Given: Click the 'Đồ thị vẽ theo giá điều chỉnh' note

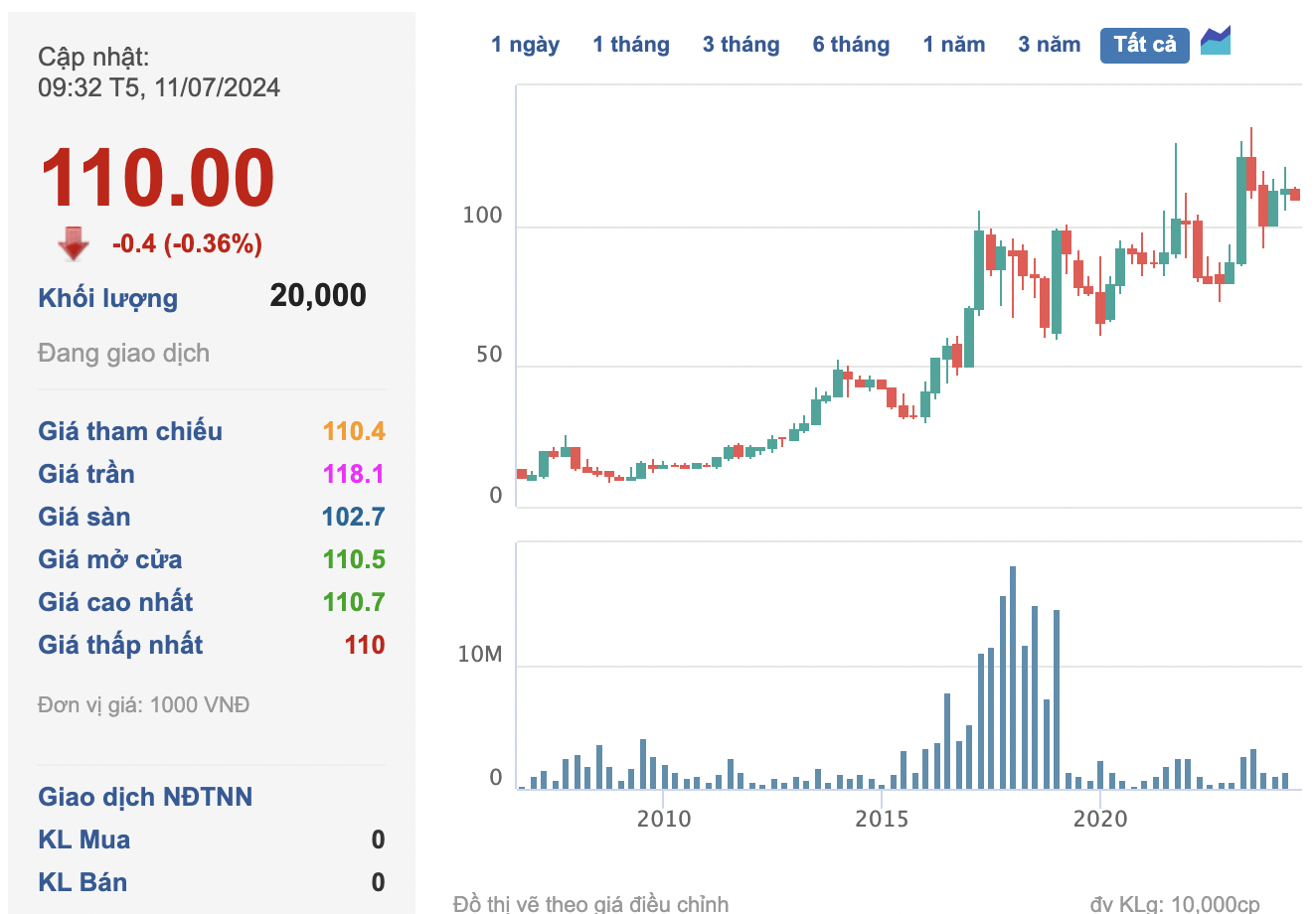Looking at the screenshot, I should pos(590,904).
